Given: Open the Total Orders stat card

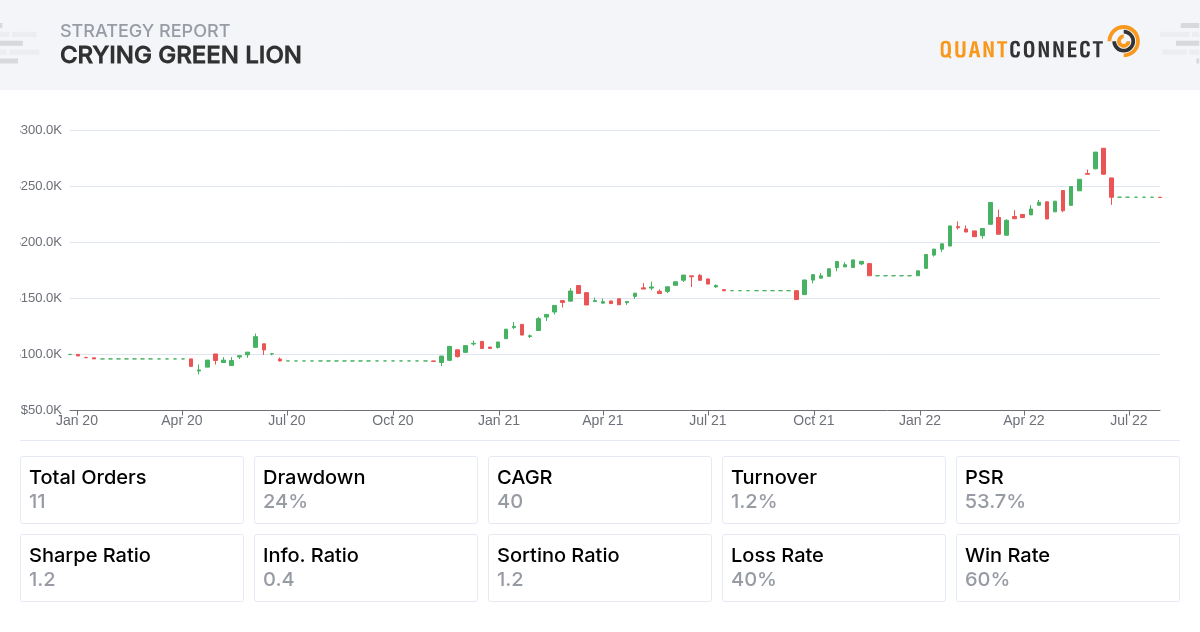Looking at the screenshot, I should [x=131, y=490].
